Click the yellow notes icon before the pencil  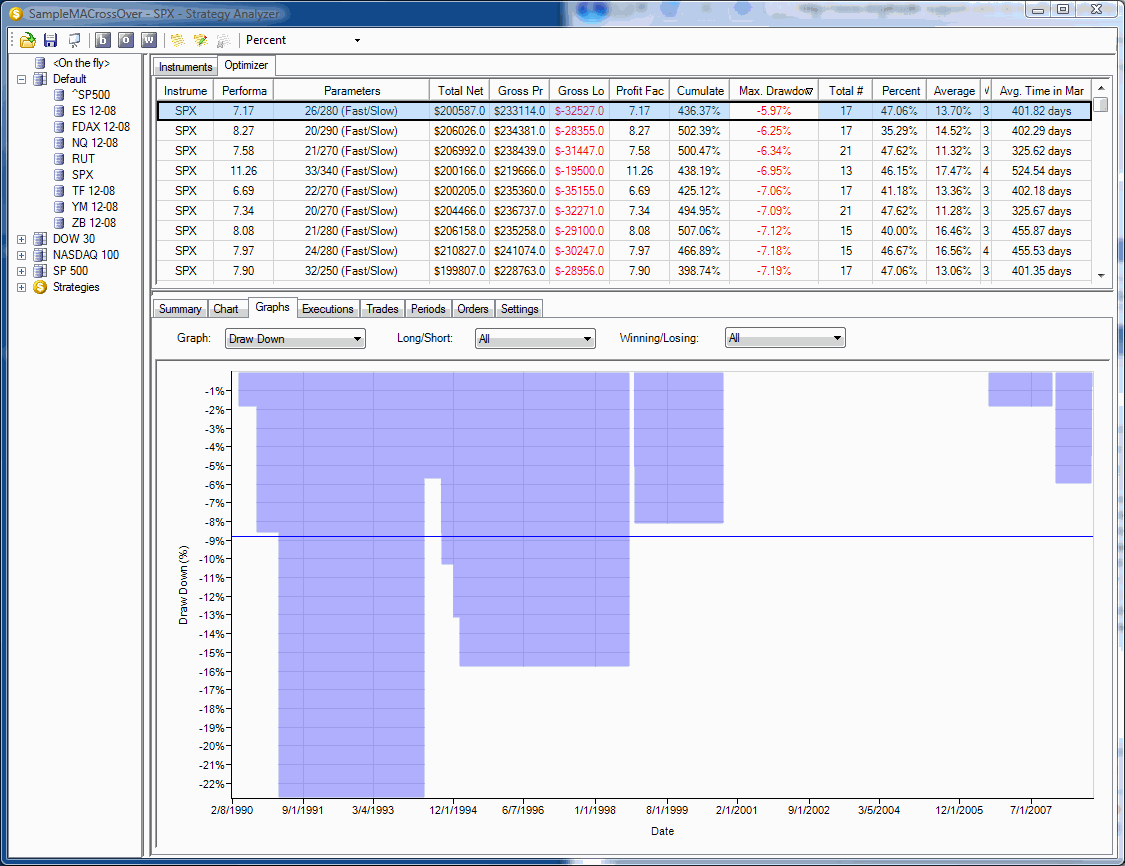point(178,40)
